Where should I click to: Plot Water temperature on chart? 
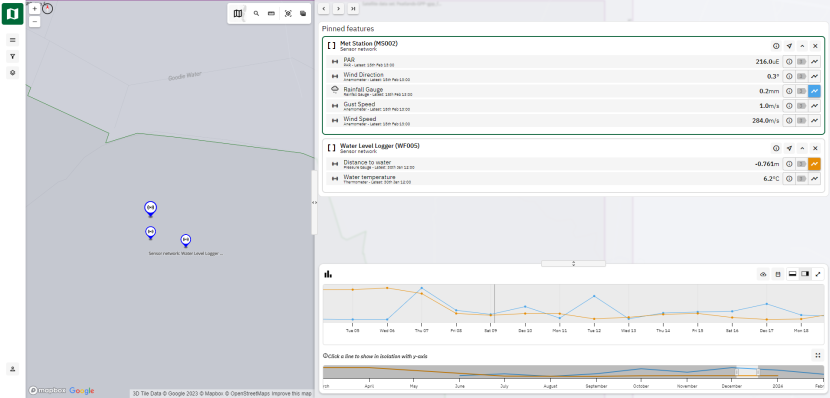point(814,179)
